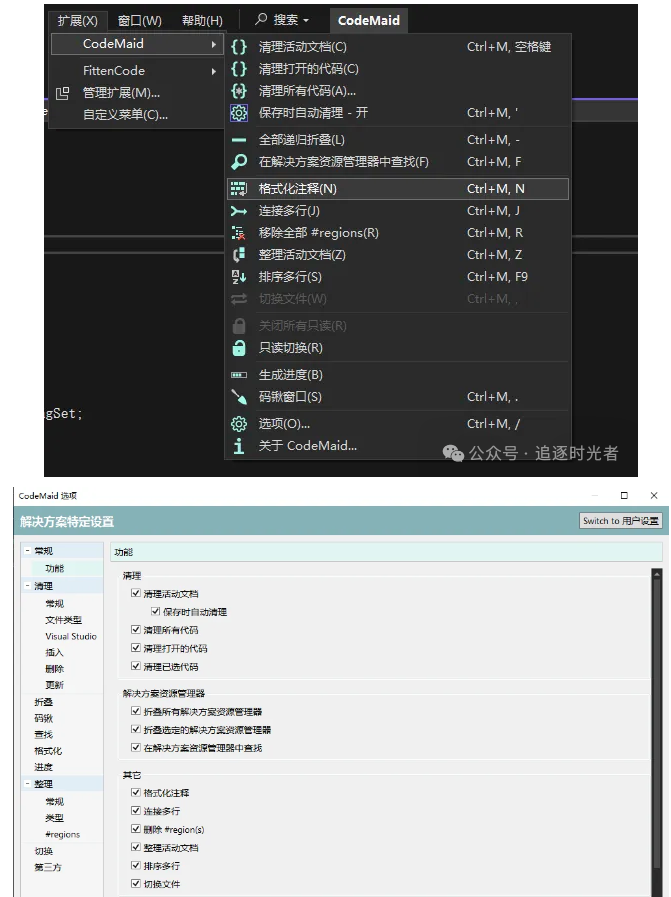Click the info icon beside 关于 CodeMaid...

(x=239, y=446)
